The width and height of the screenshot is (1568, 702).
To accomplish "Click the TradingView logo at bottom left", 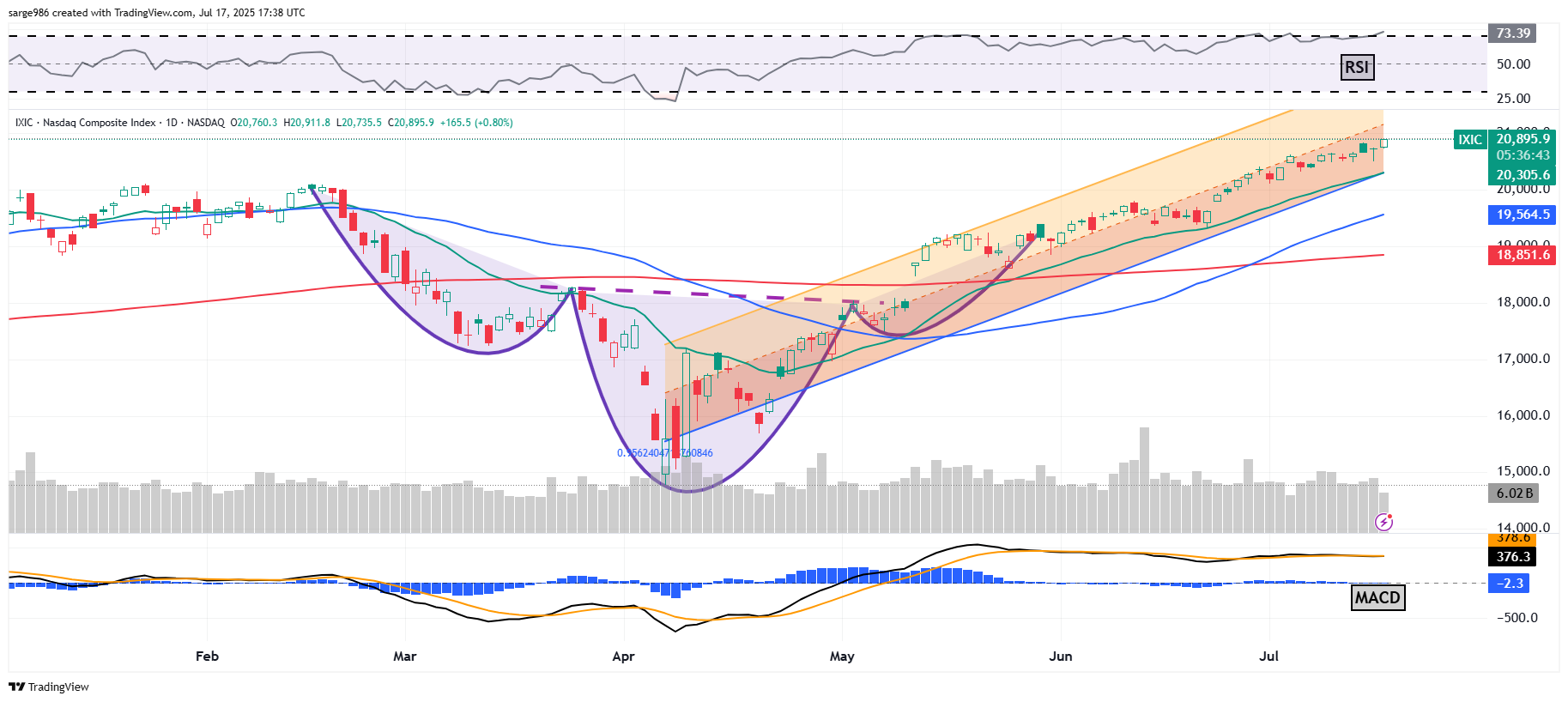I will [49, 687].
